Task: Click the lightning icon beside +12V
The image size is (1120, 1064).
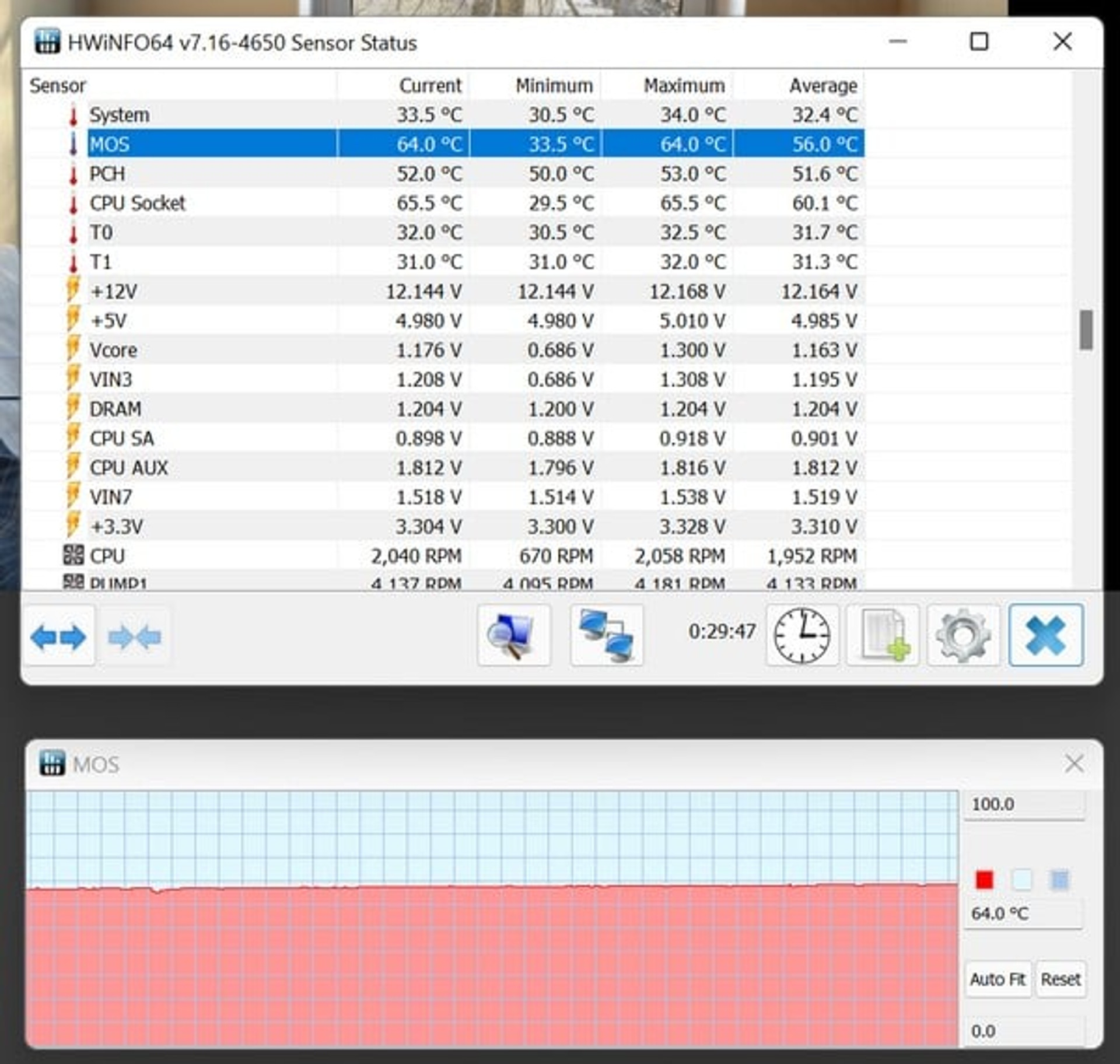Action: pyautogui.click(x=73, y=290)
